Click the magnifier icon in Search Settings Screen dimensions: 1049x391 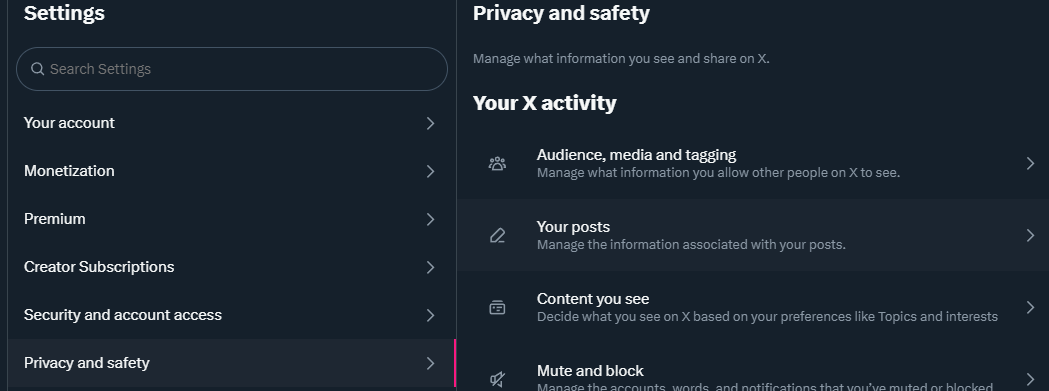(38, 69)
